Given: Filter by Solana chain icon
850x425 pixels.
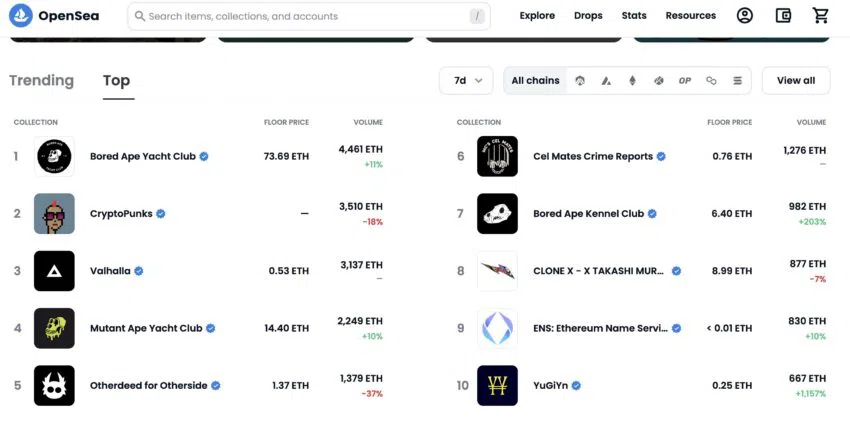Looking at the screenshot, I should 737,81.
